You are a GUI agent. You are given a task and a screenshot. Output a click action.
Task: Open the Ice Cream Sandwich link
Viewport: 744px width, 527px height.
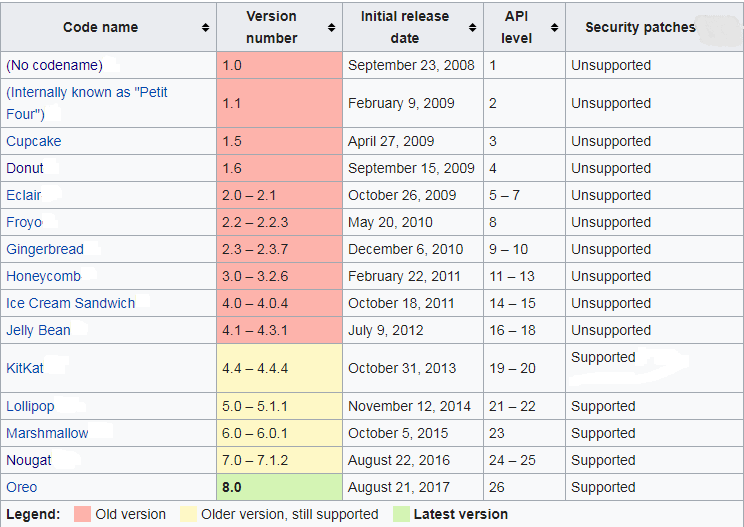point(71,303)
